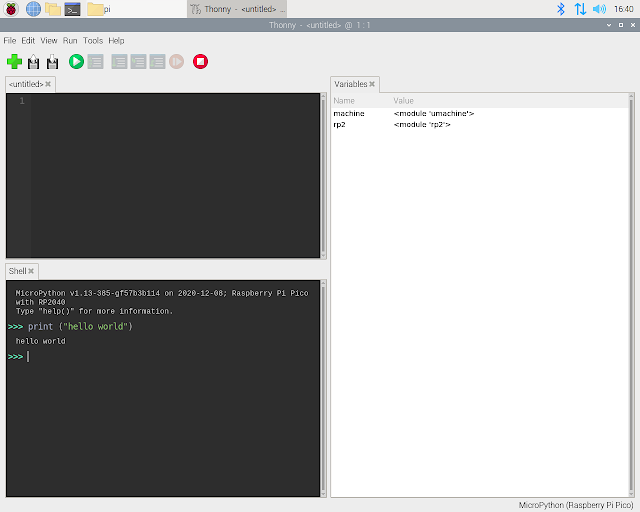Open the File menu
Viewport: 640px width, 512px height.
pyautogui.click(x=10, y=40)
